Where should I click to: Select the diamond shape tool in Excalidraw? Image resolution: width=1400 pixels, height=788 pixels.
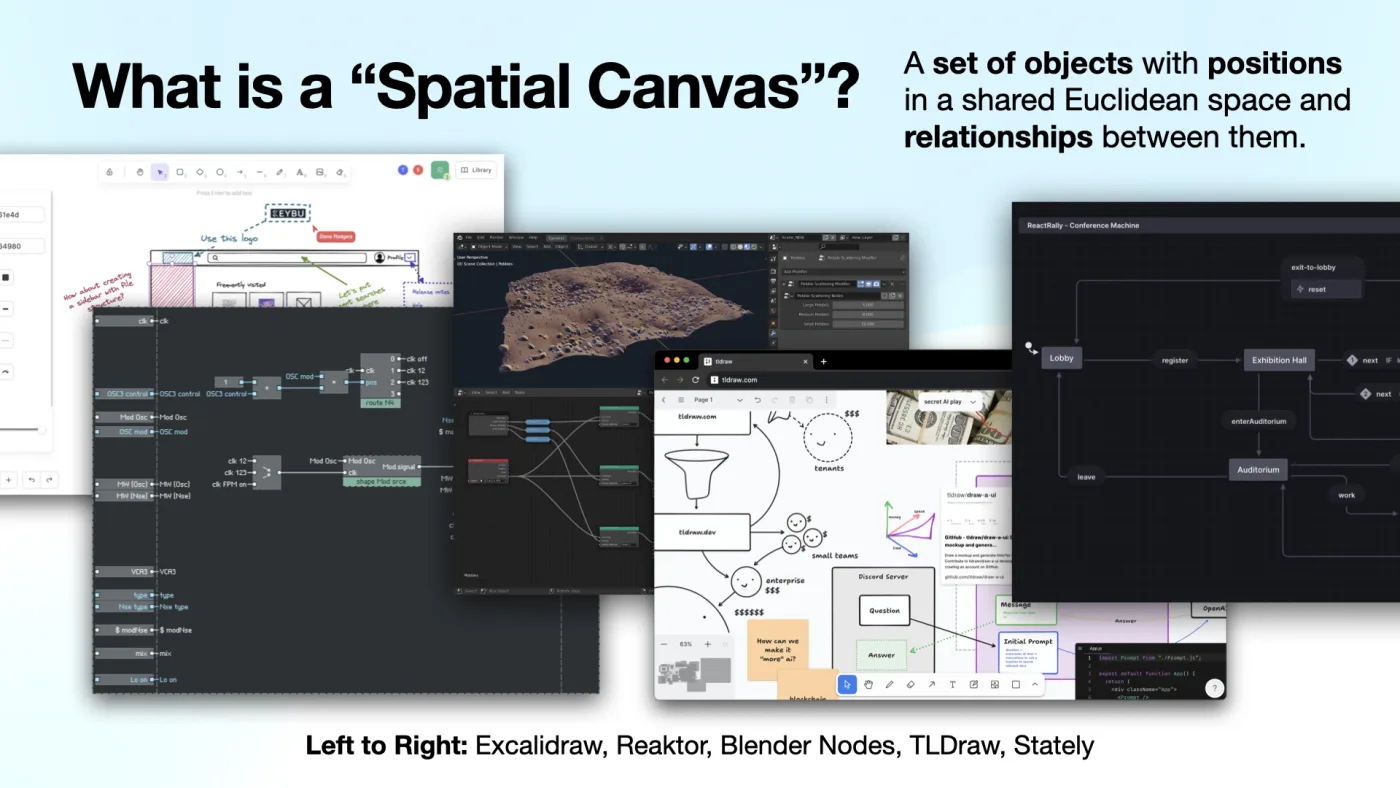(x=200, y=172)
